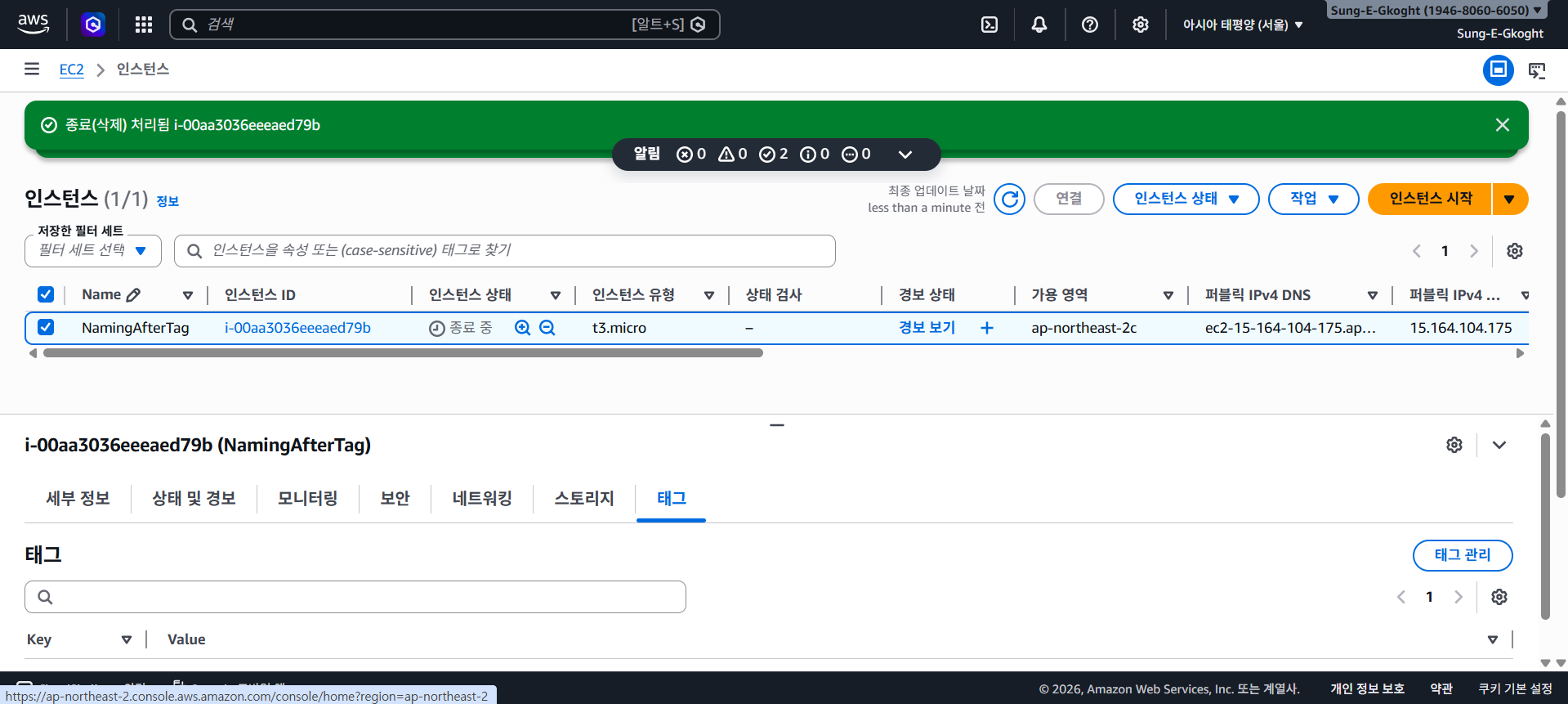Go to next page of instances

point(1474,251)
